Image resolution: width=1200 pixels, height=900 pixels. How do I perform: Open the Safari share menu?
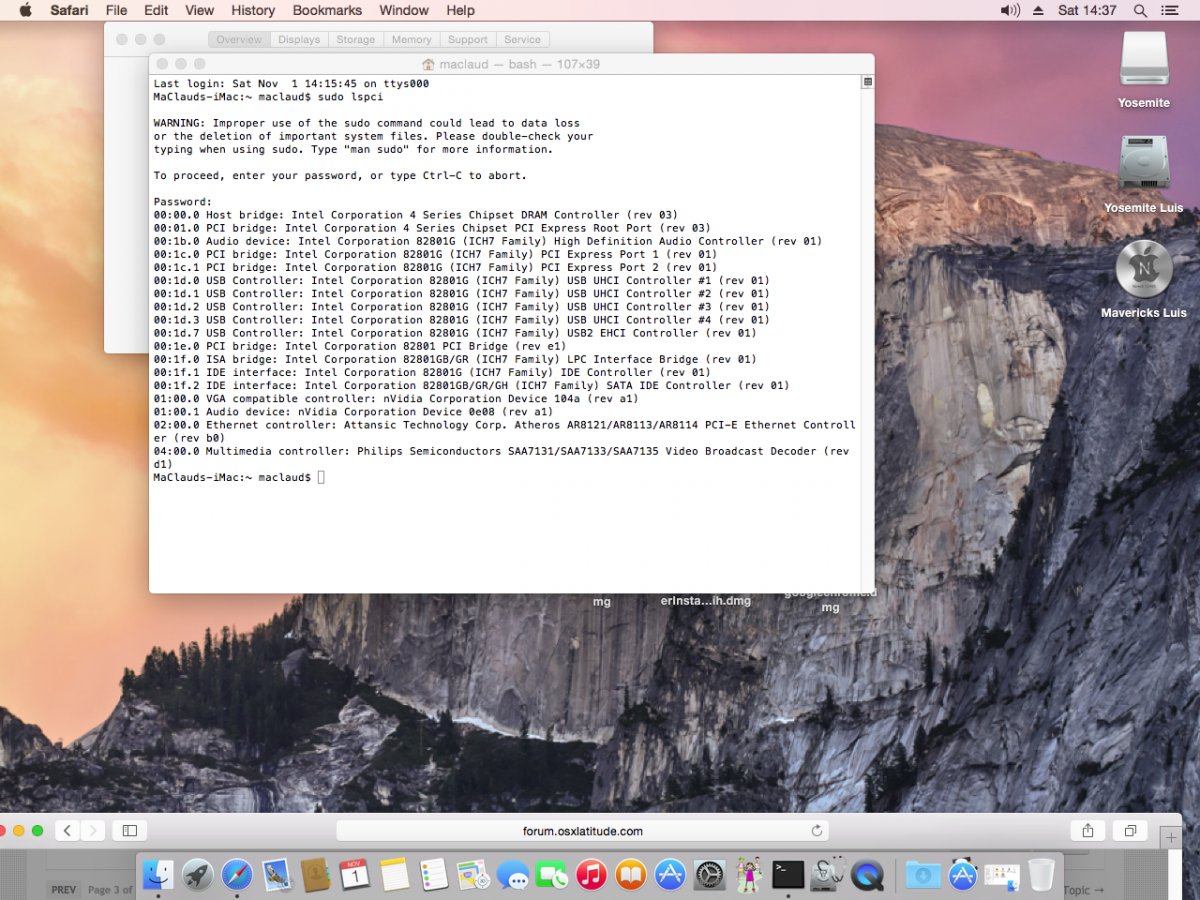pyautogui.click(x=1087, y=830)
